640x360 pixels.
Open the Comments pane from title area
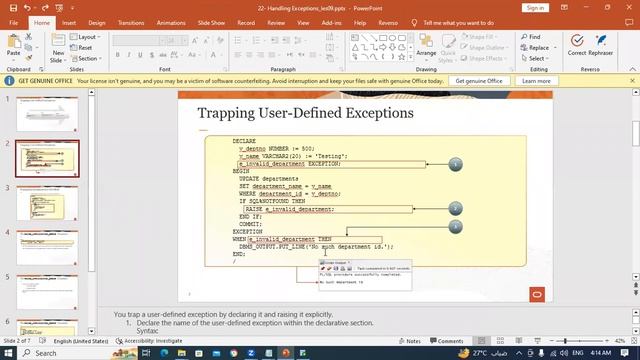[x=629, y=23]
